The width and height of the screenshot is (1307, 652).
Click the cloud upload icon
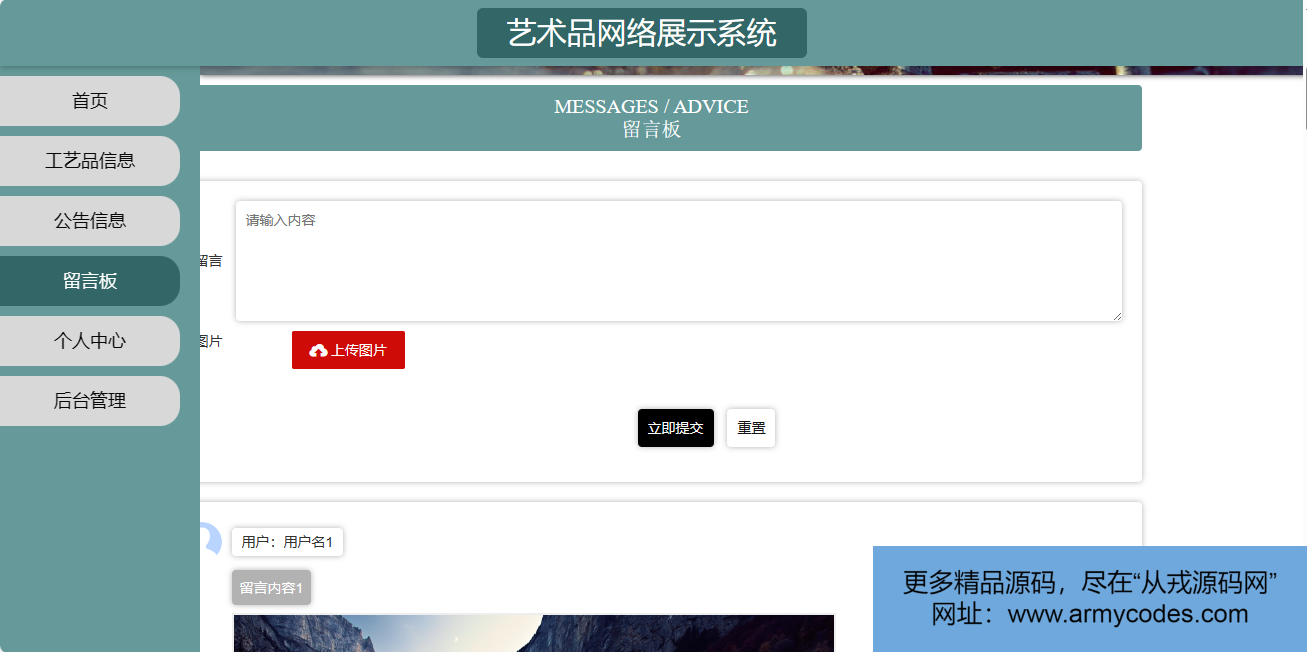(x=319, y=351)
